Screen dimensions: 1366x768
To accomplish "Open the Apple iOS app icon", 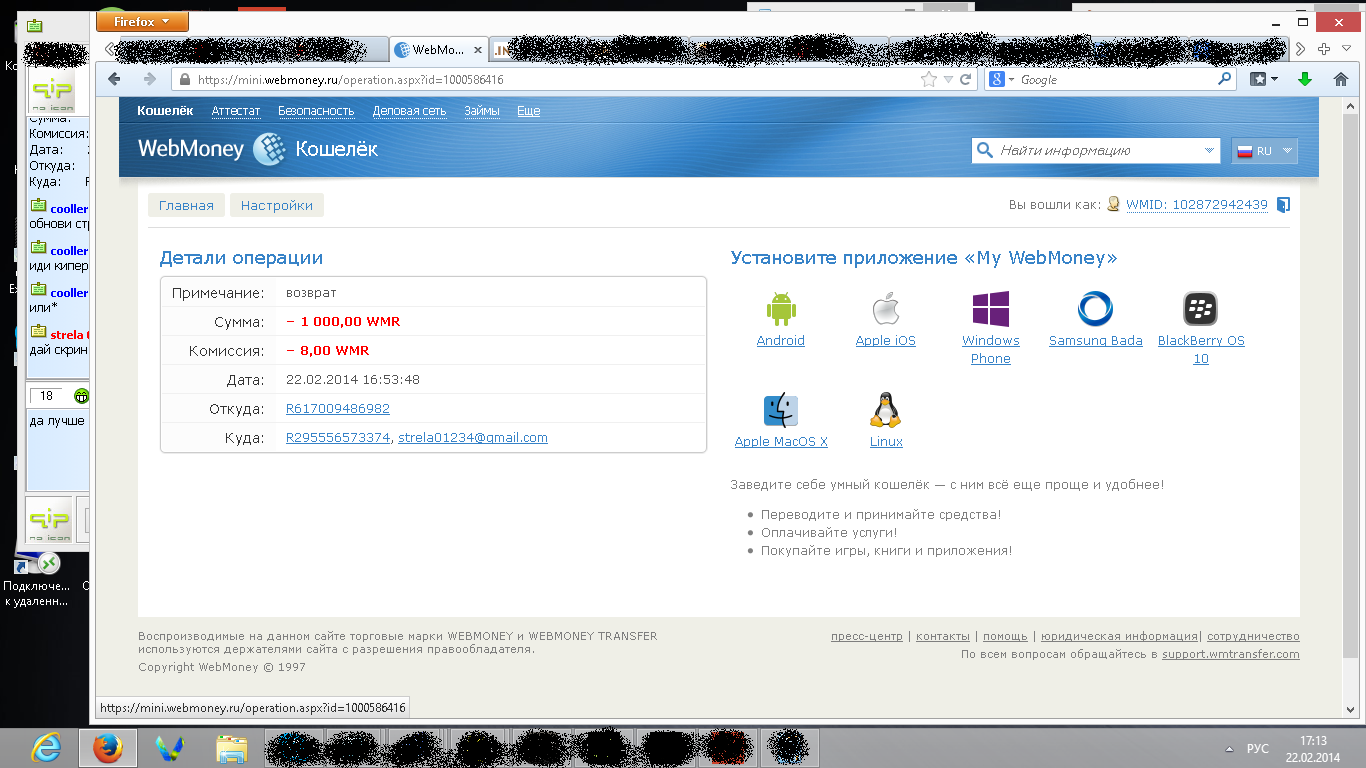I will click(x=885, y=309).
